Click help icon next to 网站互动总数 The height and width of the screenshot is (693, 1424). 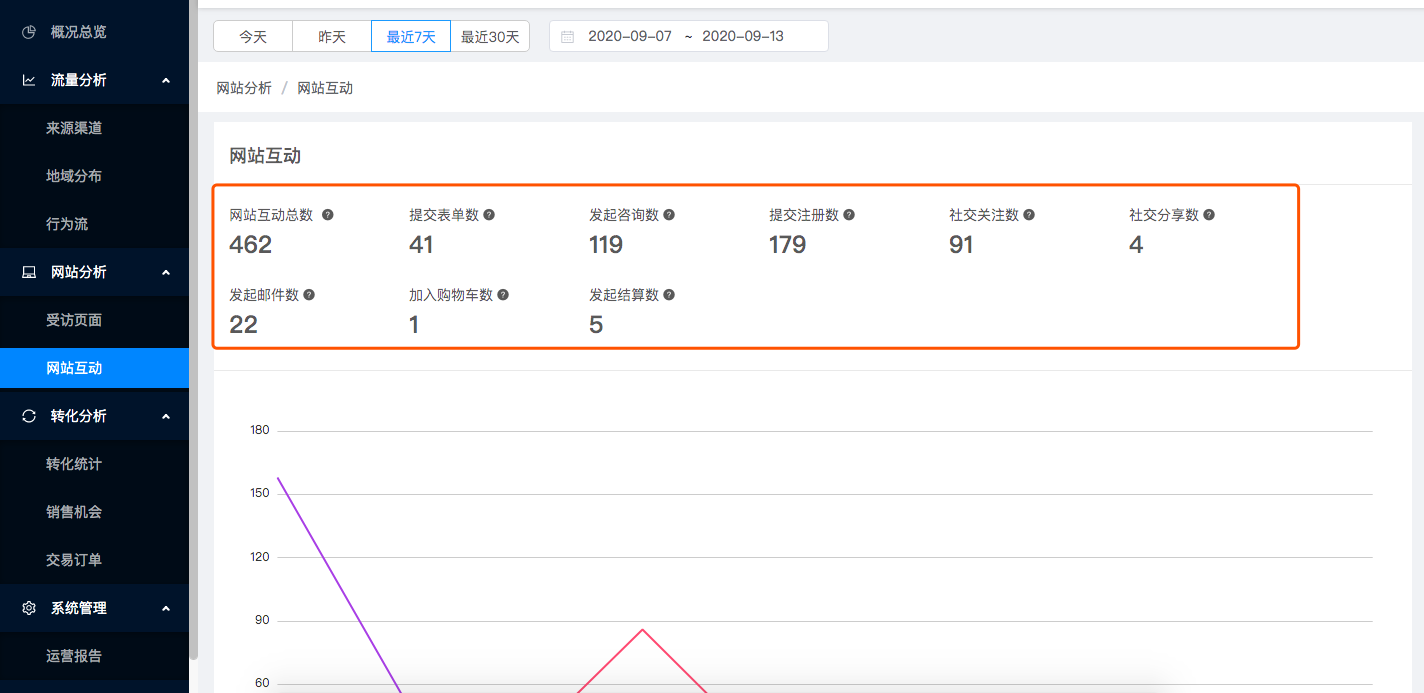328,215
